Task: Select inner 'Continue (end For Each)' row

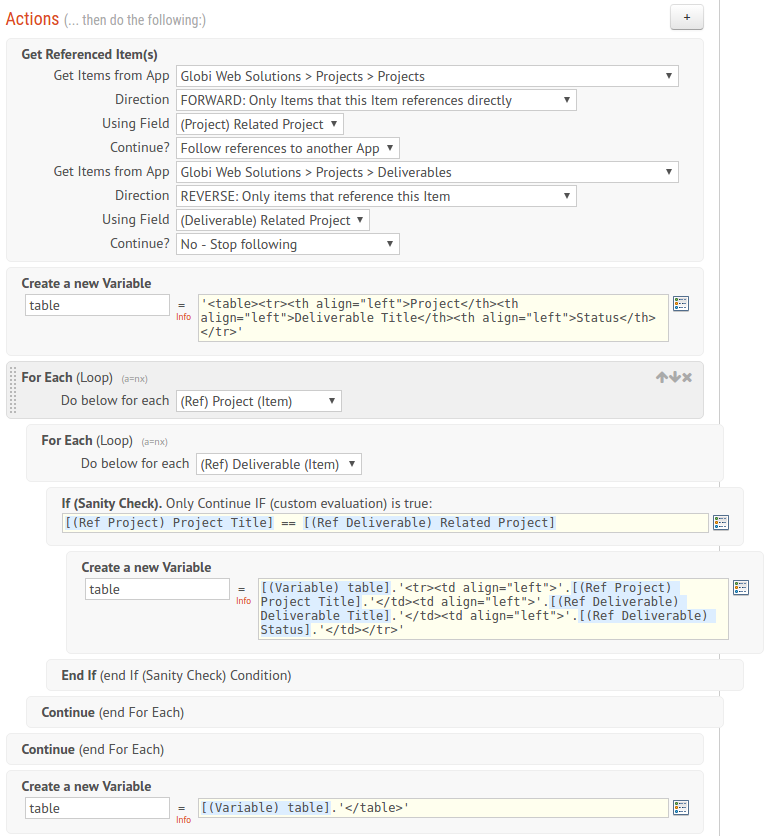Action: click(x=375, y=712)
